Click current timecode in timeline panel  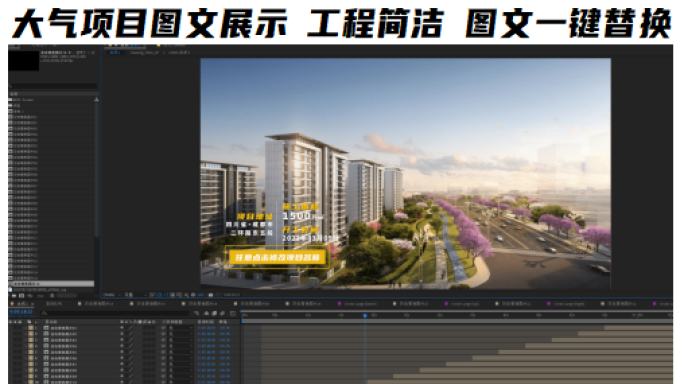pyautogui.click(x=21, y=312)
